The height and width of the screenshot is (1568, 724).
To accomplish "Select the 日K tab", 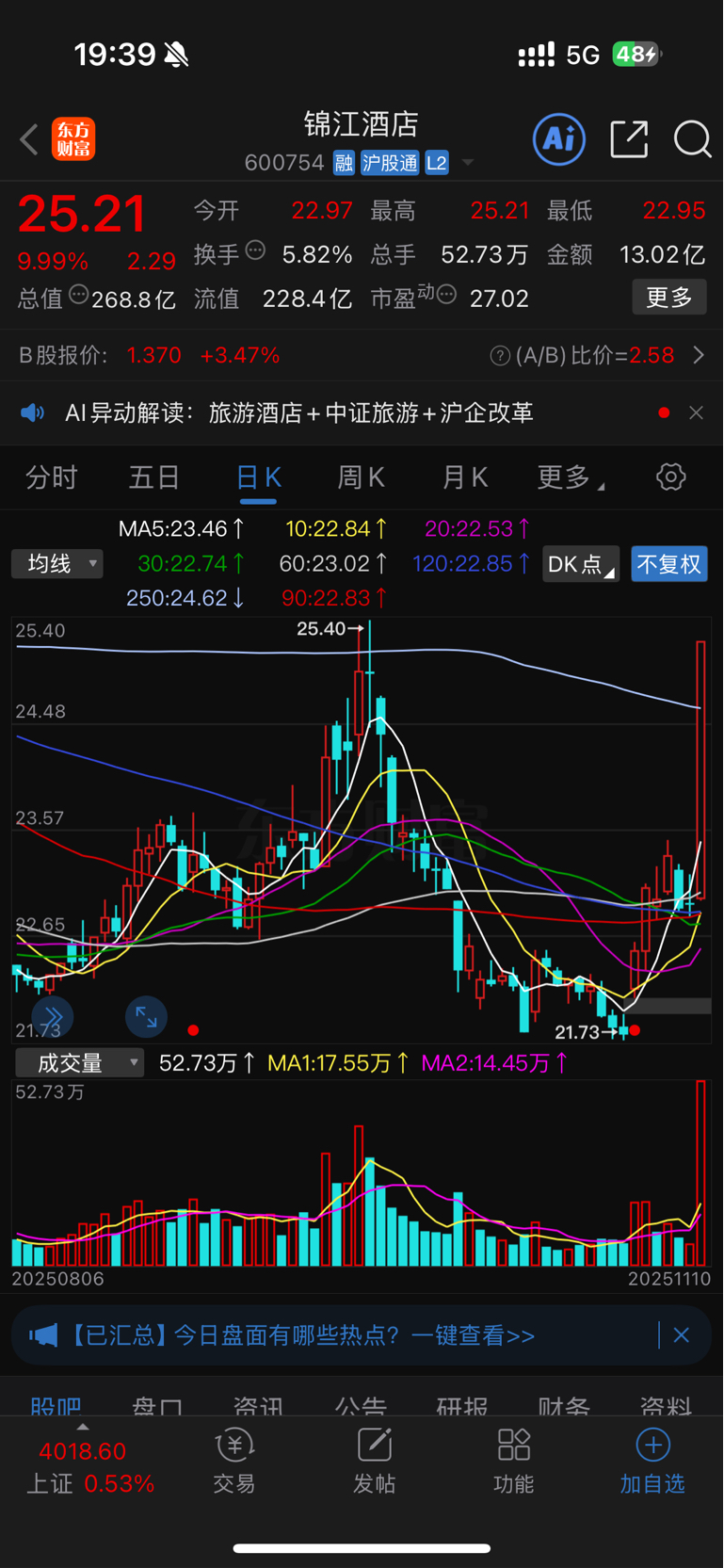I will tap(258, 477).
